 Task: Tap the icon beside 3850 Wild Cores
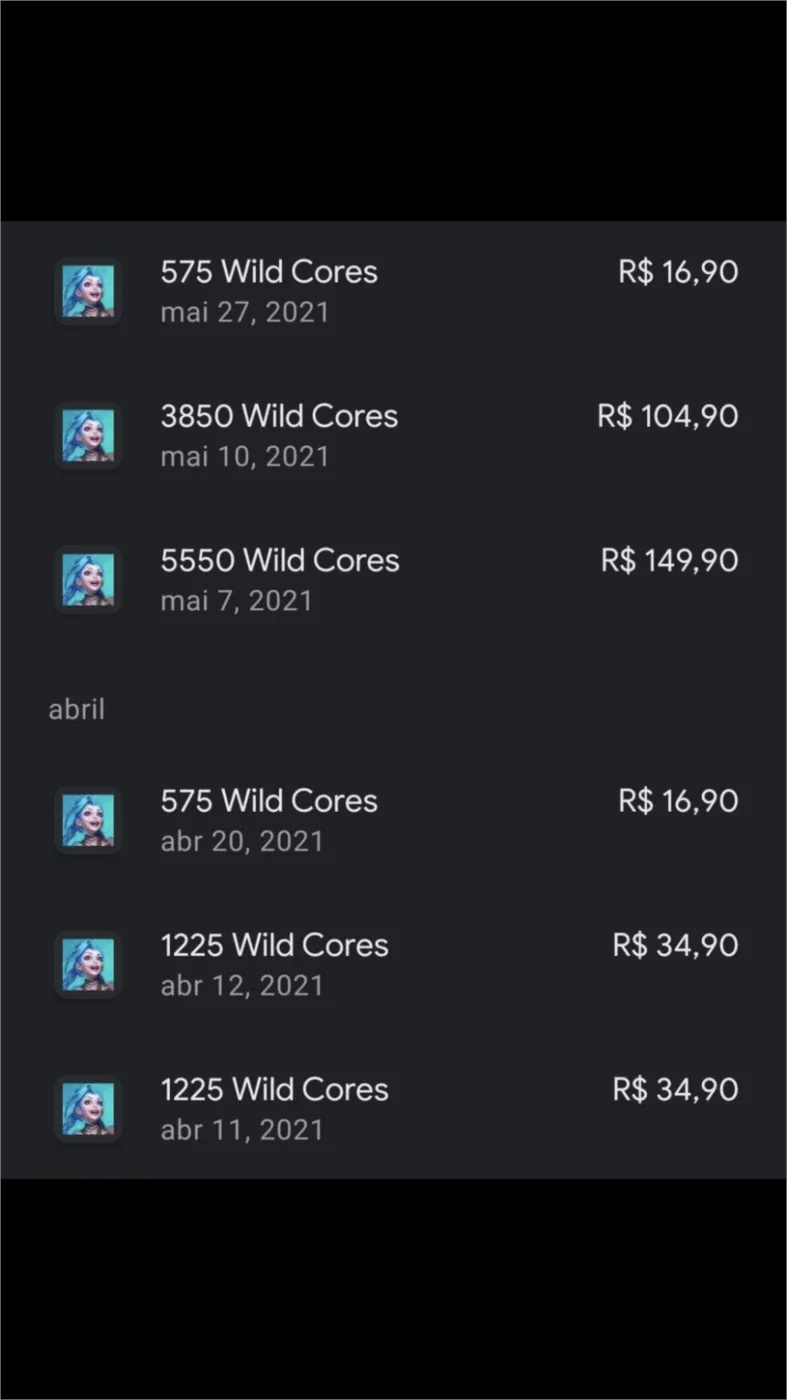(x=88, y=436)
